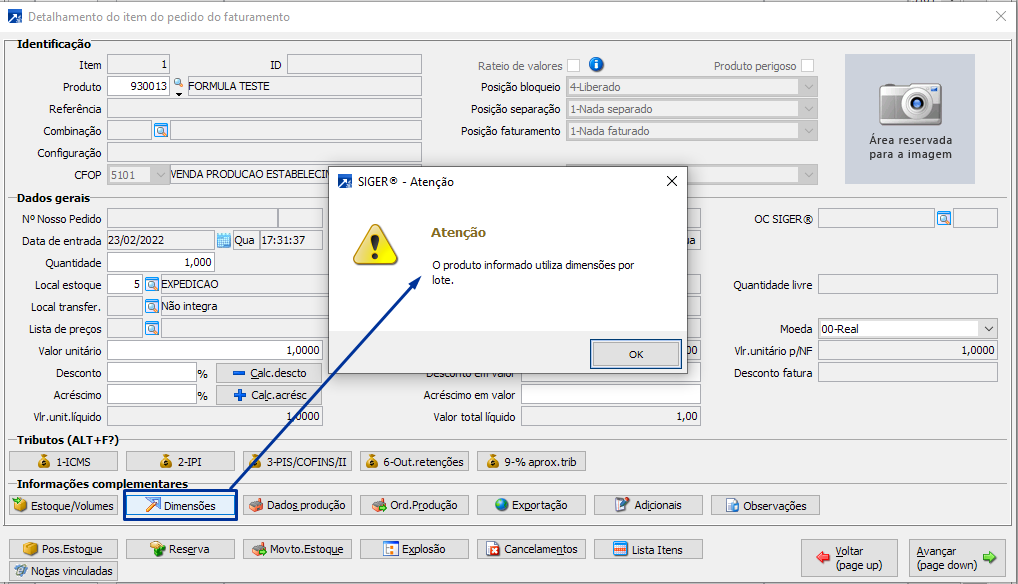1018x584 pixels.
Task: Click the ID field
Action: 354,64
